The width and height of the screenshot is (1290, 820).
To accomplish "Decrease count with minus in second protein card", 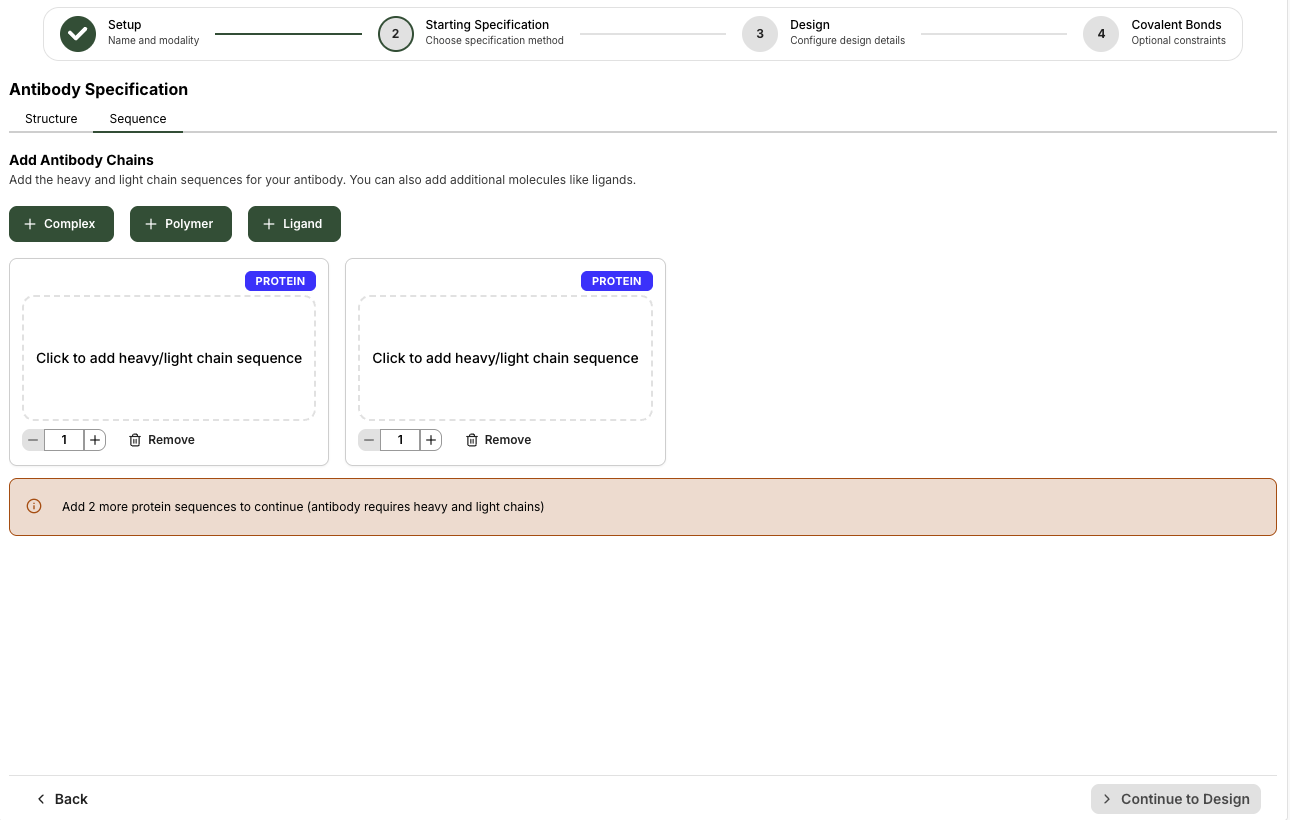I will click(369, 440).
